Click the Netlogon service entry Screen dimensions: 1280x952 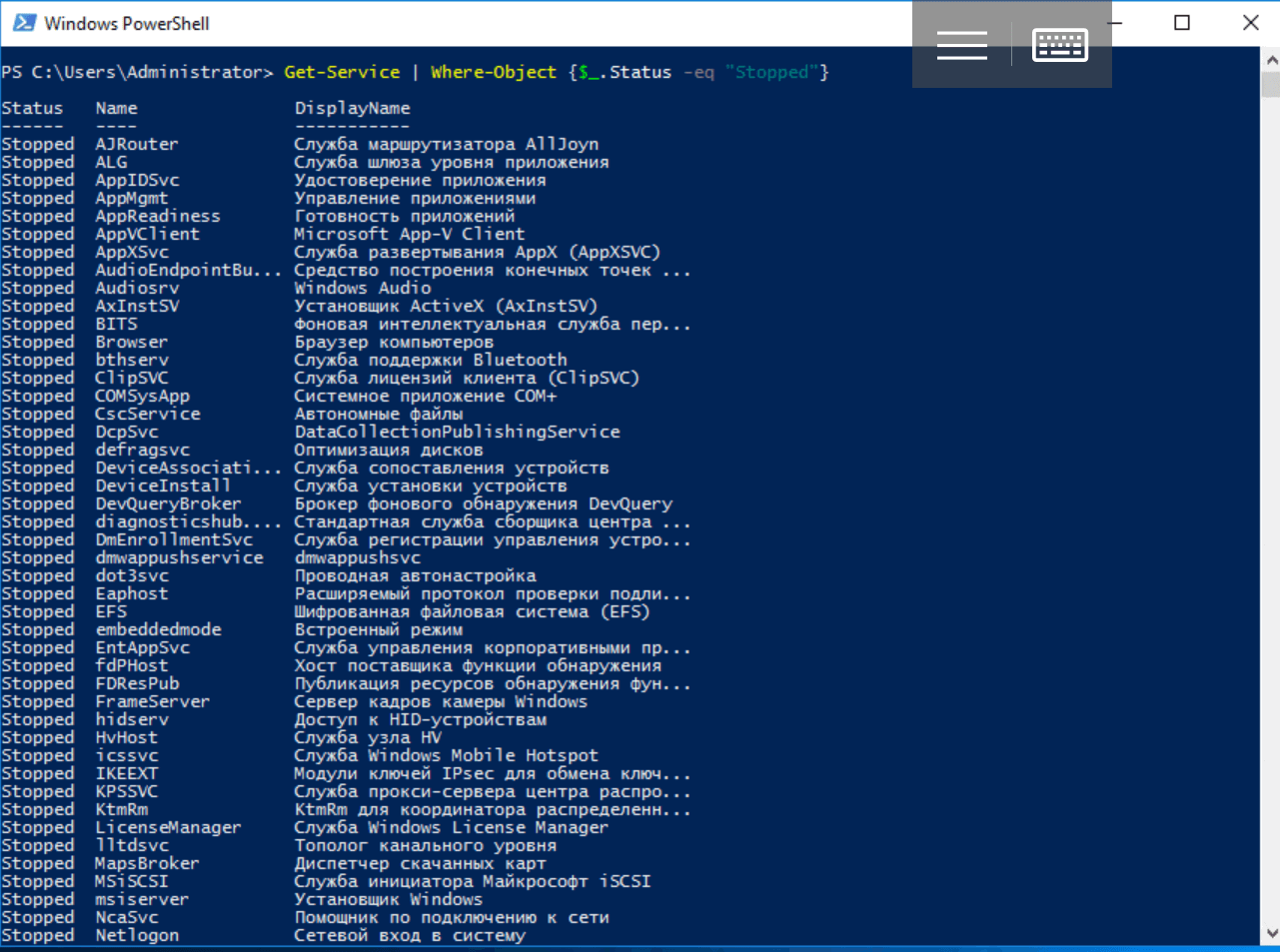coord(139,934)
